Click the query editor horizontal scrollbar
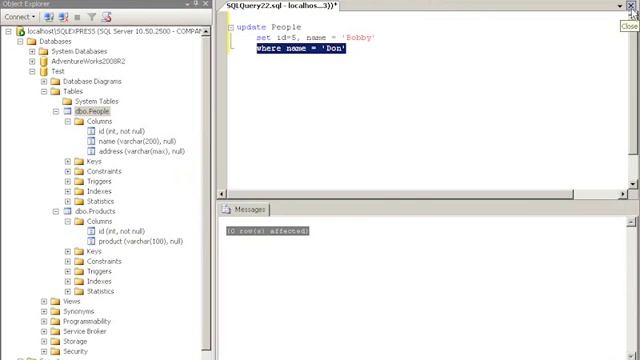 400,194
